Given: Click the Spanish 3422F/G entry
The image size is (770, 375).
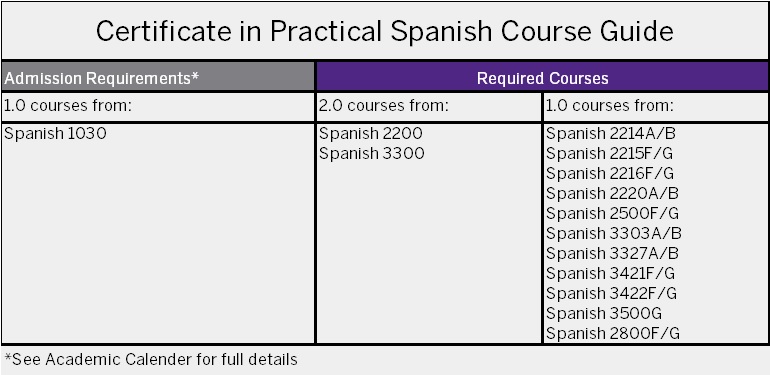Looking at the screenshot, I should pyautogui.click(x=611, y=293).
